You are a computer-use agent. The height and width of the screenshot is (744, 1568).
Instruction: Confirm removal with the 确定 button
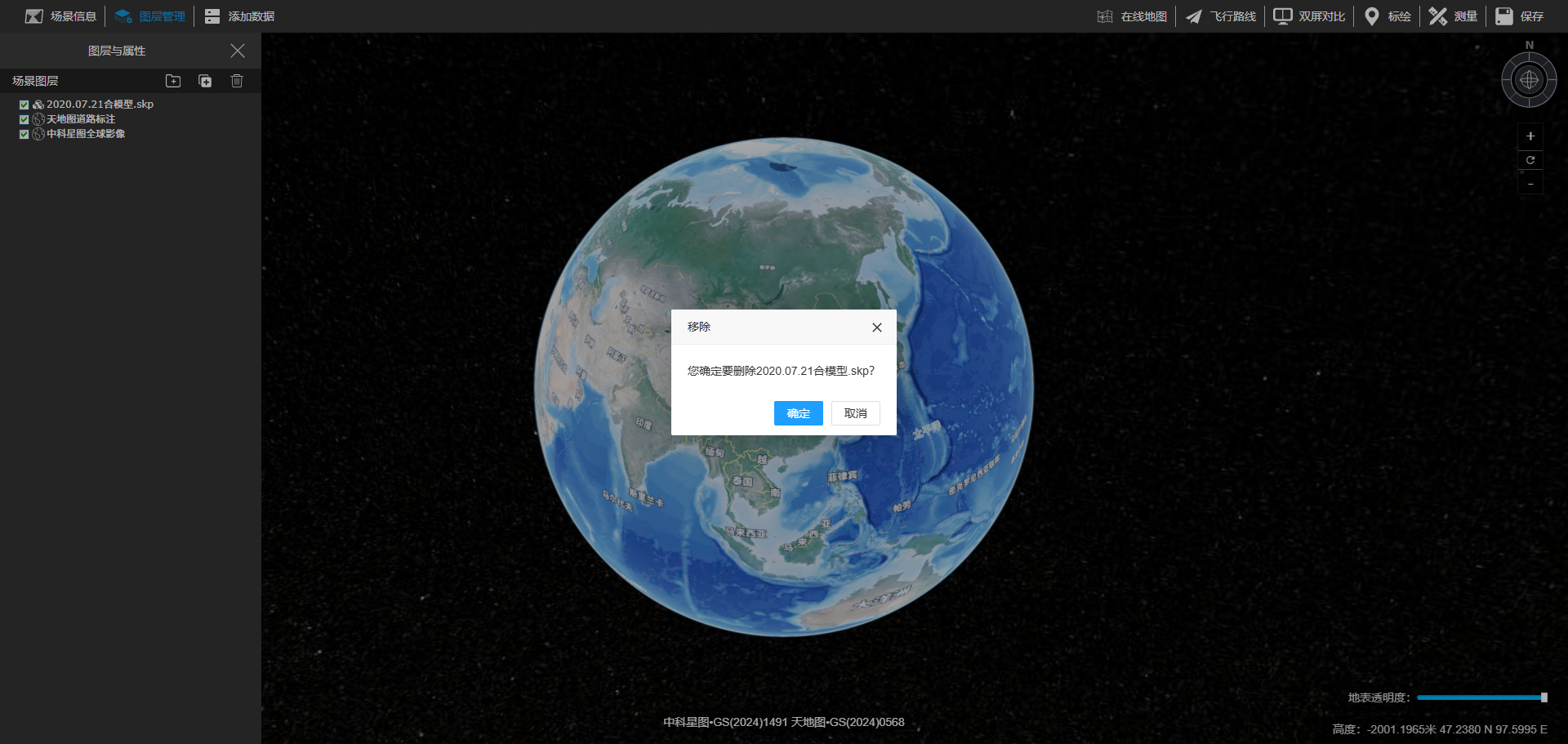click(798, 413)
